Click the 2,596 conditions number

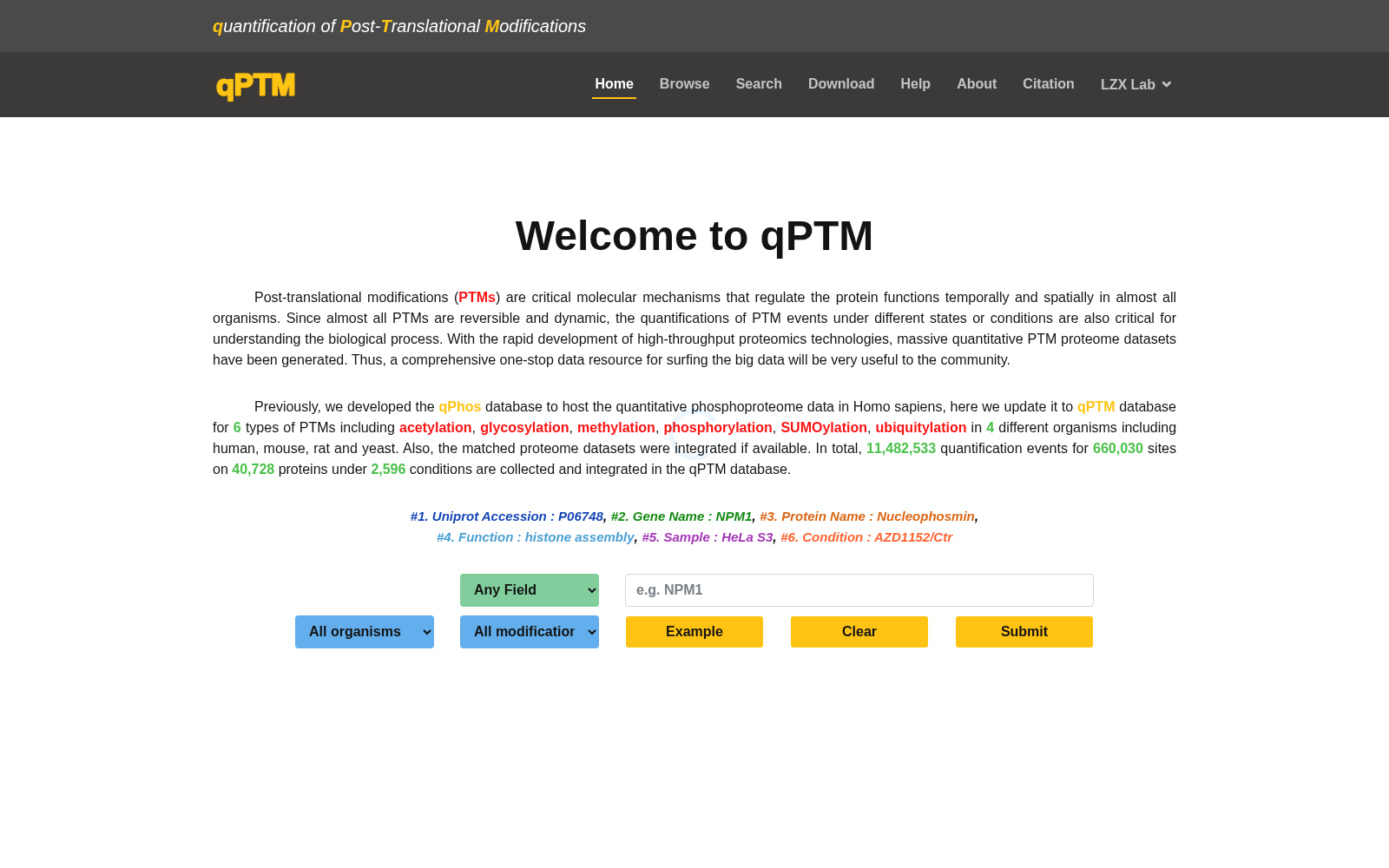[x=388, y=470]
